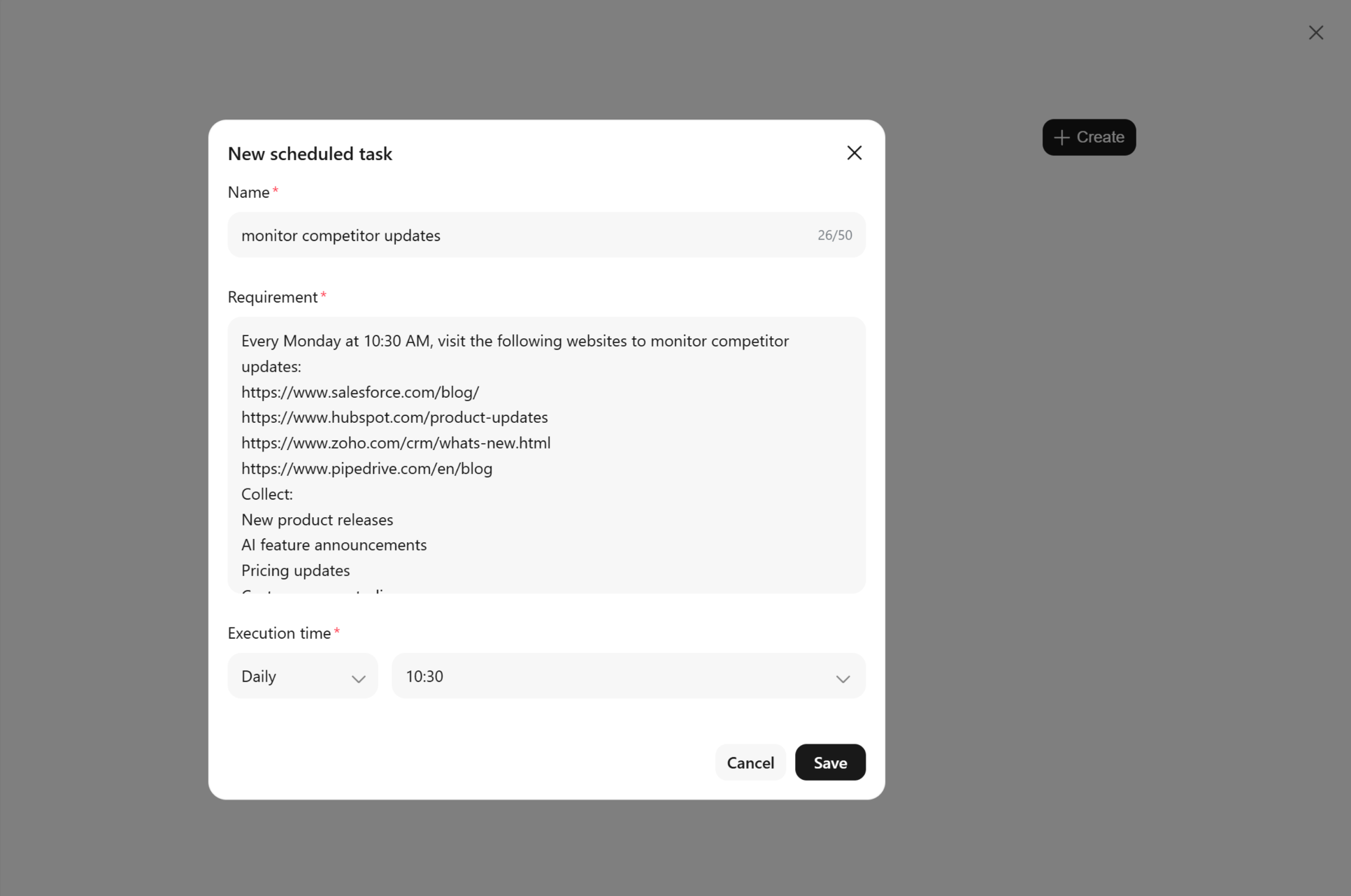Image resolution: width=1351 pixels, height=896 pixels.
Task: Place cursor on the hubspot.com product-updates URL
Action: click(x=394, y=417)
